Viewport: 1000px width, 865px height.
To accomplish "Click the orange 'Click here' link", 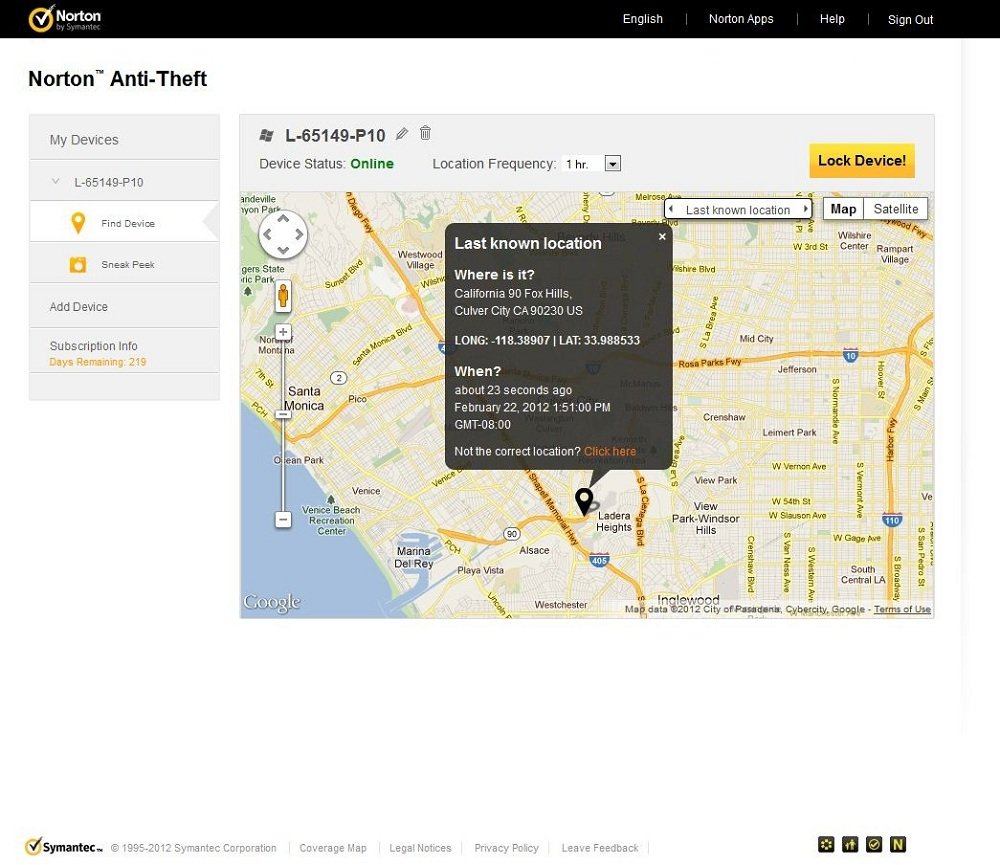I will coord(610,452).
